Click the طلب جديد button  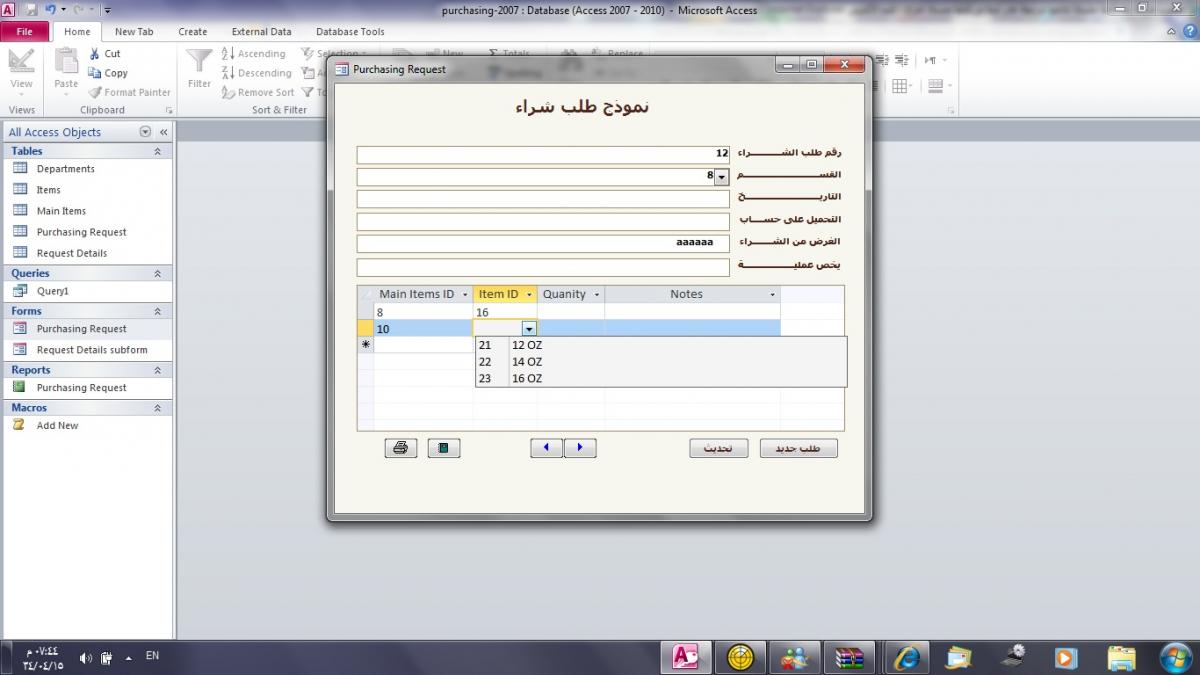click(798, 448)
